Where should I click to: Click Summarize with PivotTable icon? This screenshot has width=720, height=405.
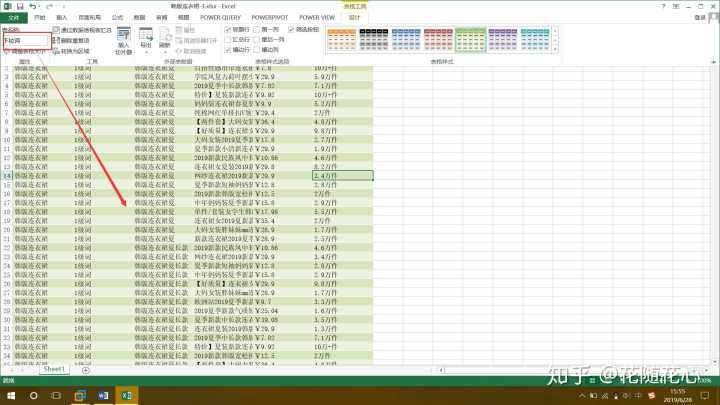56,30
